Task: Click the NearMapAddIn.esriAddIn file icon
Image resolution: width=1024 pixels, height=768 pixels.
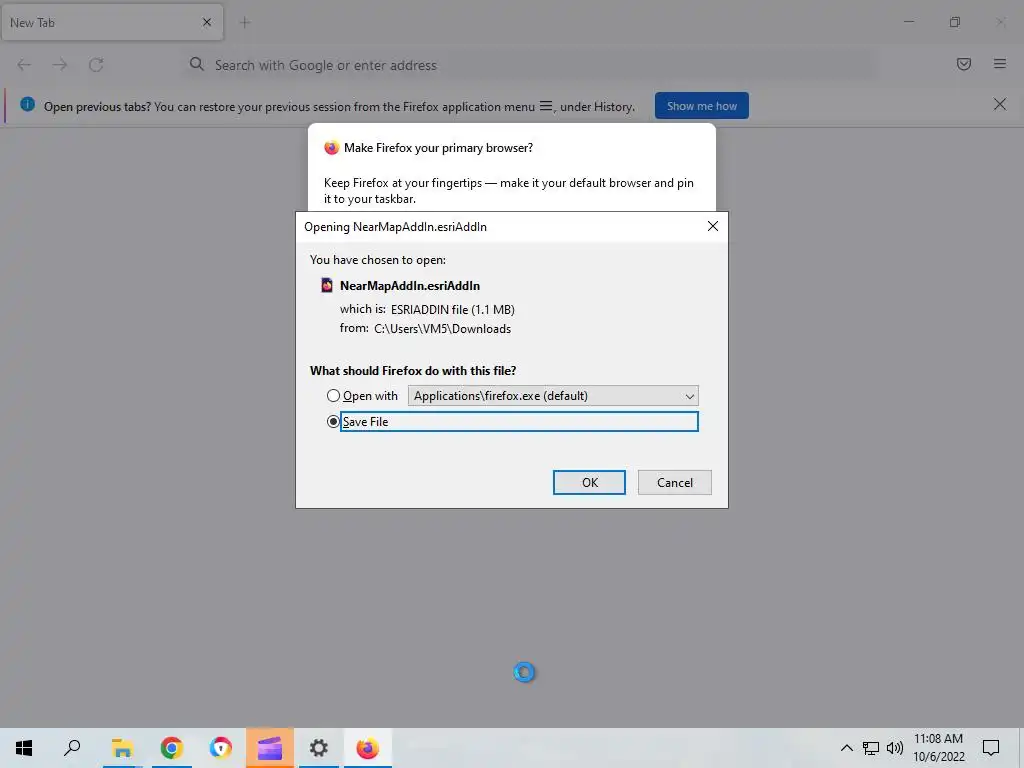Action: [327, 285]
